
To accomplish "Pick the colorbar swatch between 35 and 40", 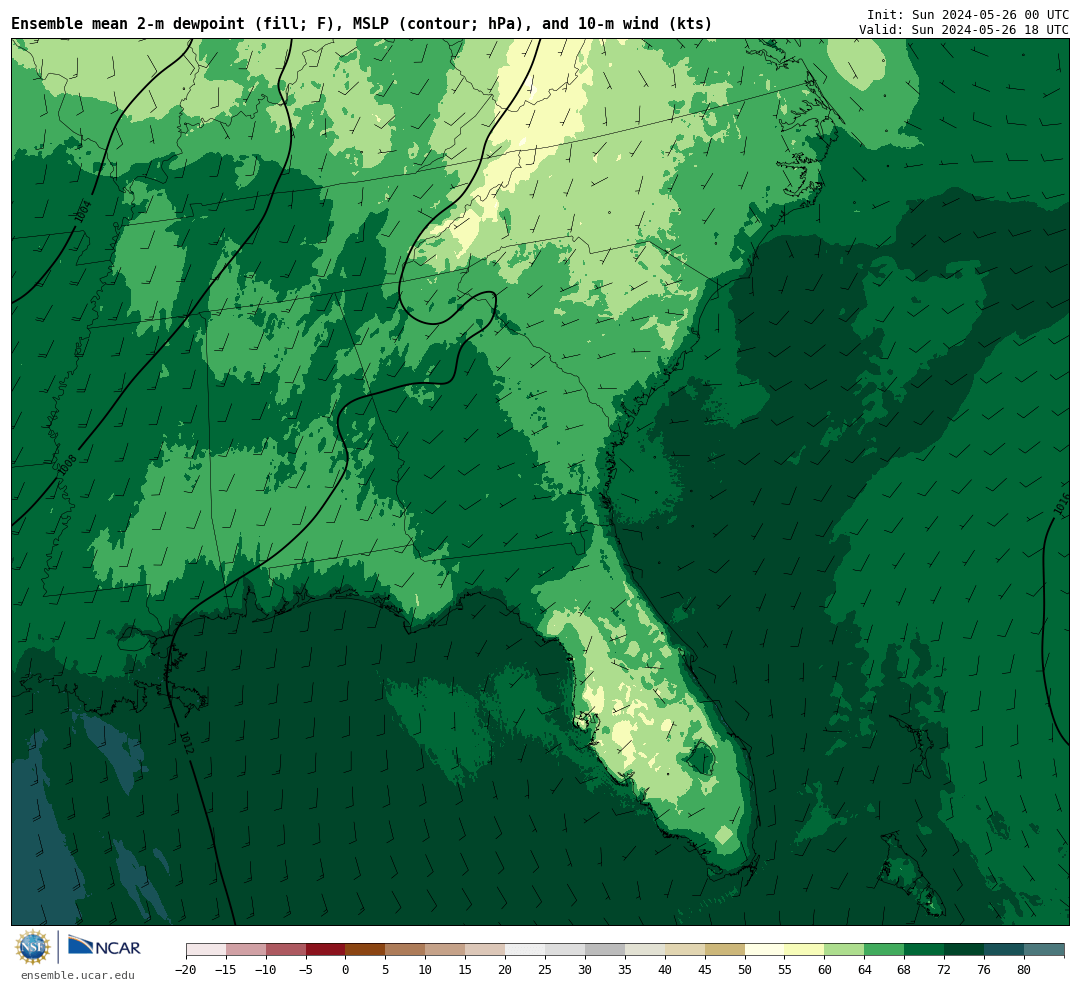I will 645,950.
